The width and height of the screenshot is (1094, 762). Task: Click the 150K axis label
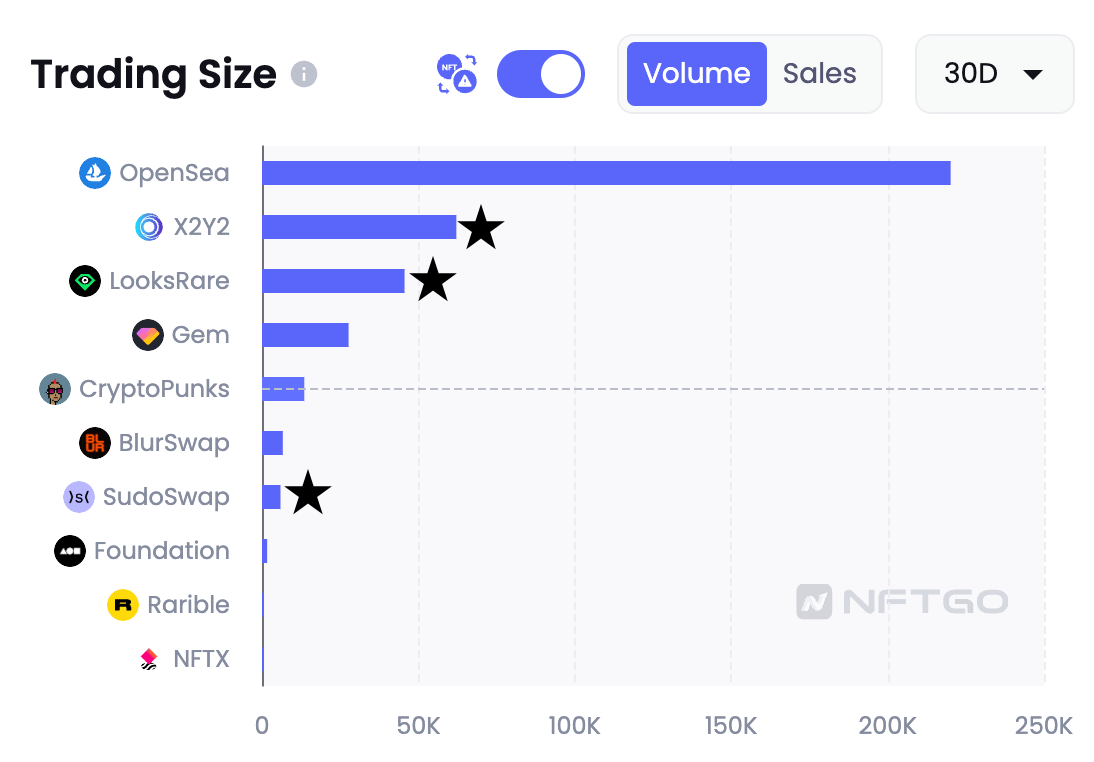(730, 726)
